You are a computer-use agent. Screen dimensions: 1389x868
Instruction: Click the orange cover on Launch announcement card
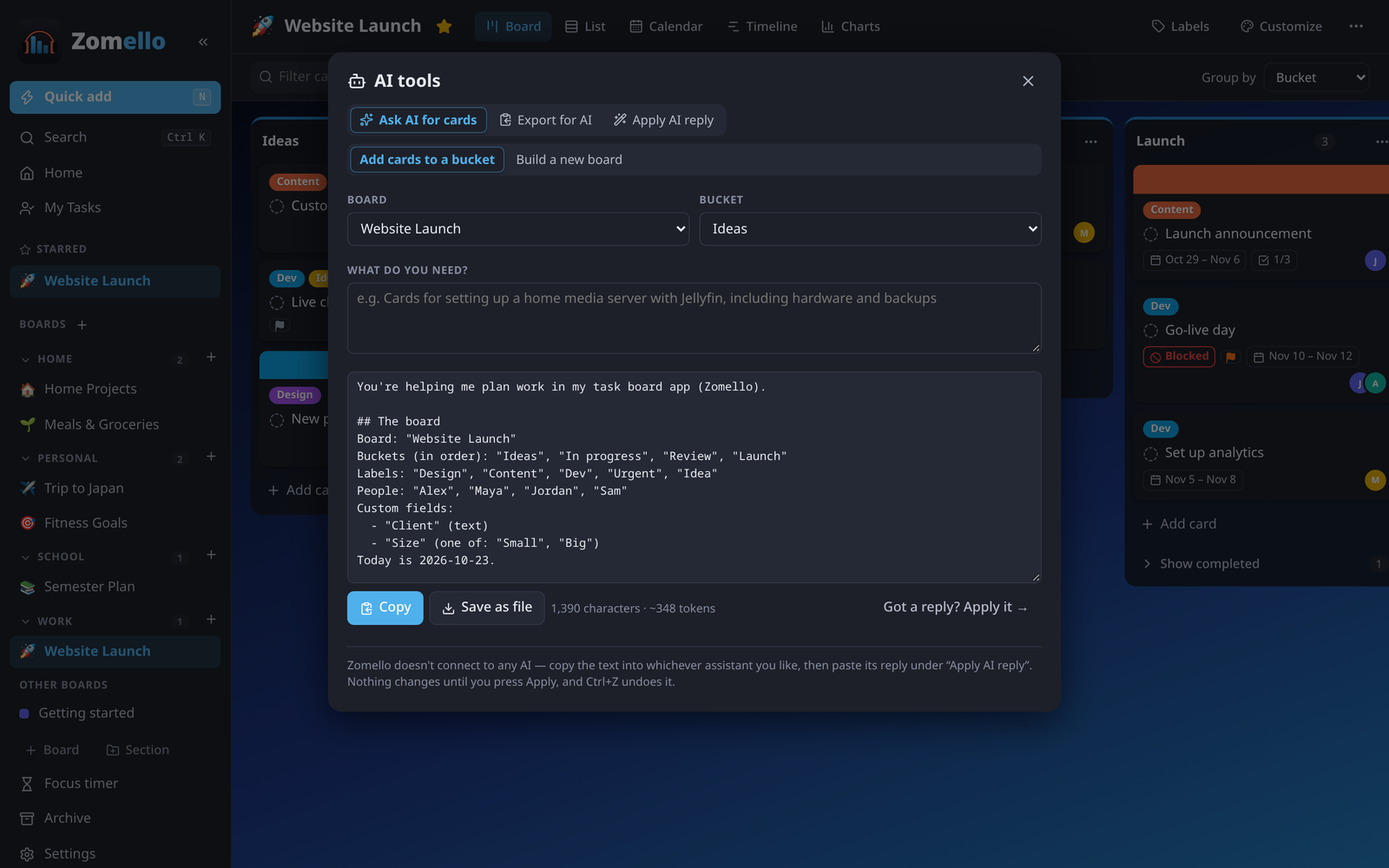coord(1261,179)
